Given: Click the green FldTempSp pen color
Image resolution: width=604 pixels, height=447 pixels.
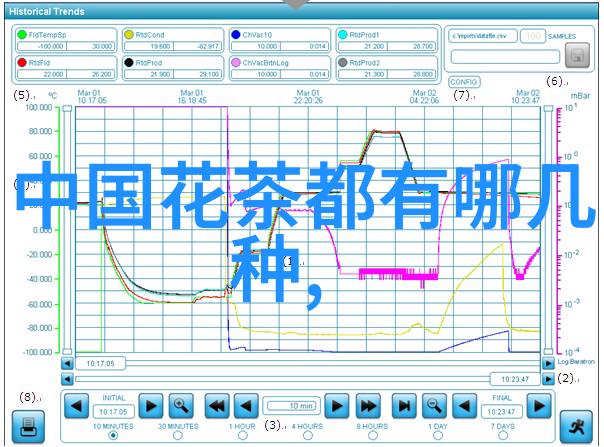Looking at the screenshot, I should pos(23,32).
